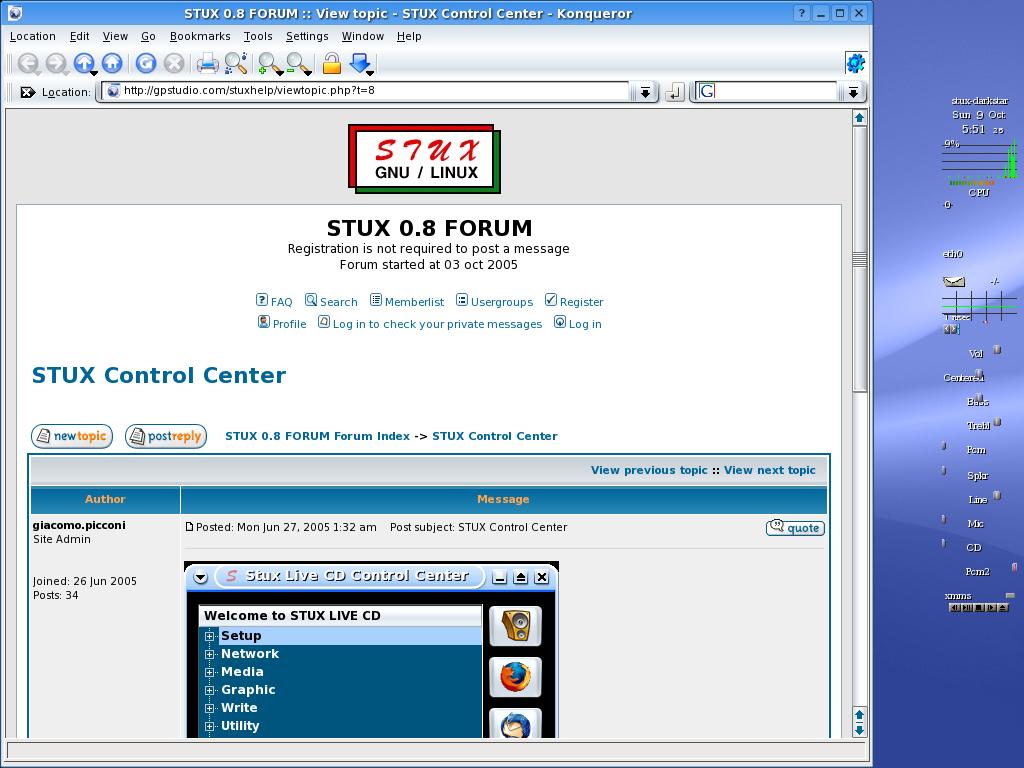Click the animated KDE gear icon
The height and width of the screenshot is (768, 1024).
pos(856,63)
